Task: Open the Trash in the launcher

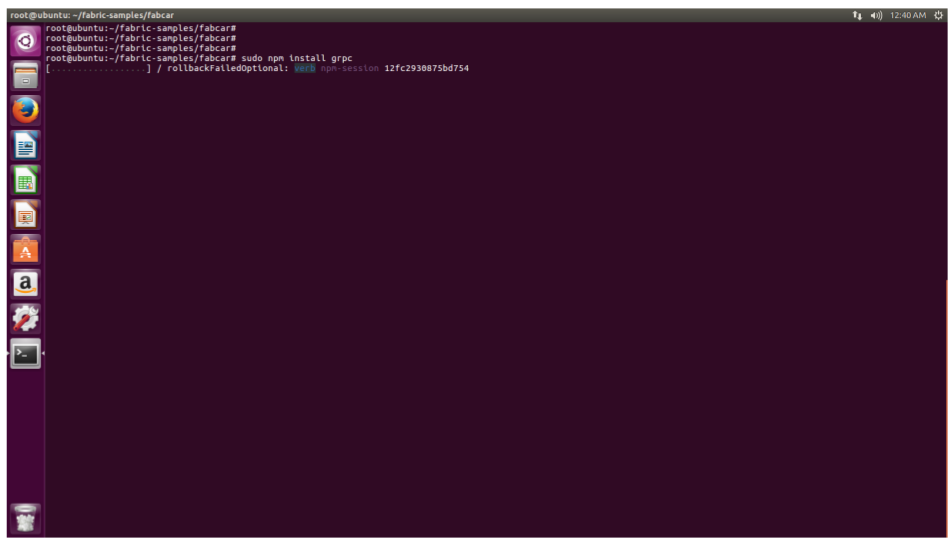Action: coord(25,518)
